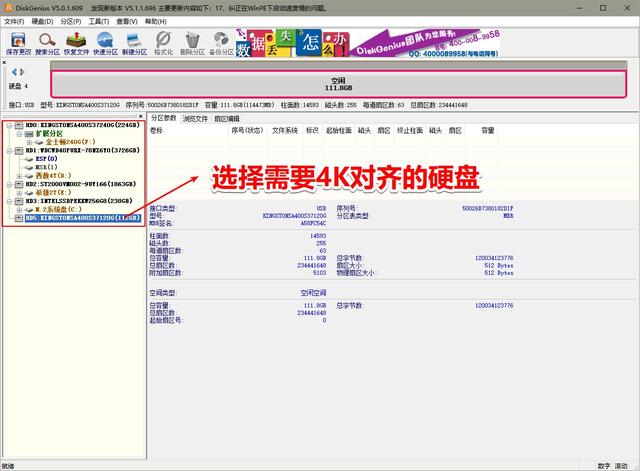Select the MSR(1) partition
Viewport: 640px width, 471px height.
(x=47, y=167)
